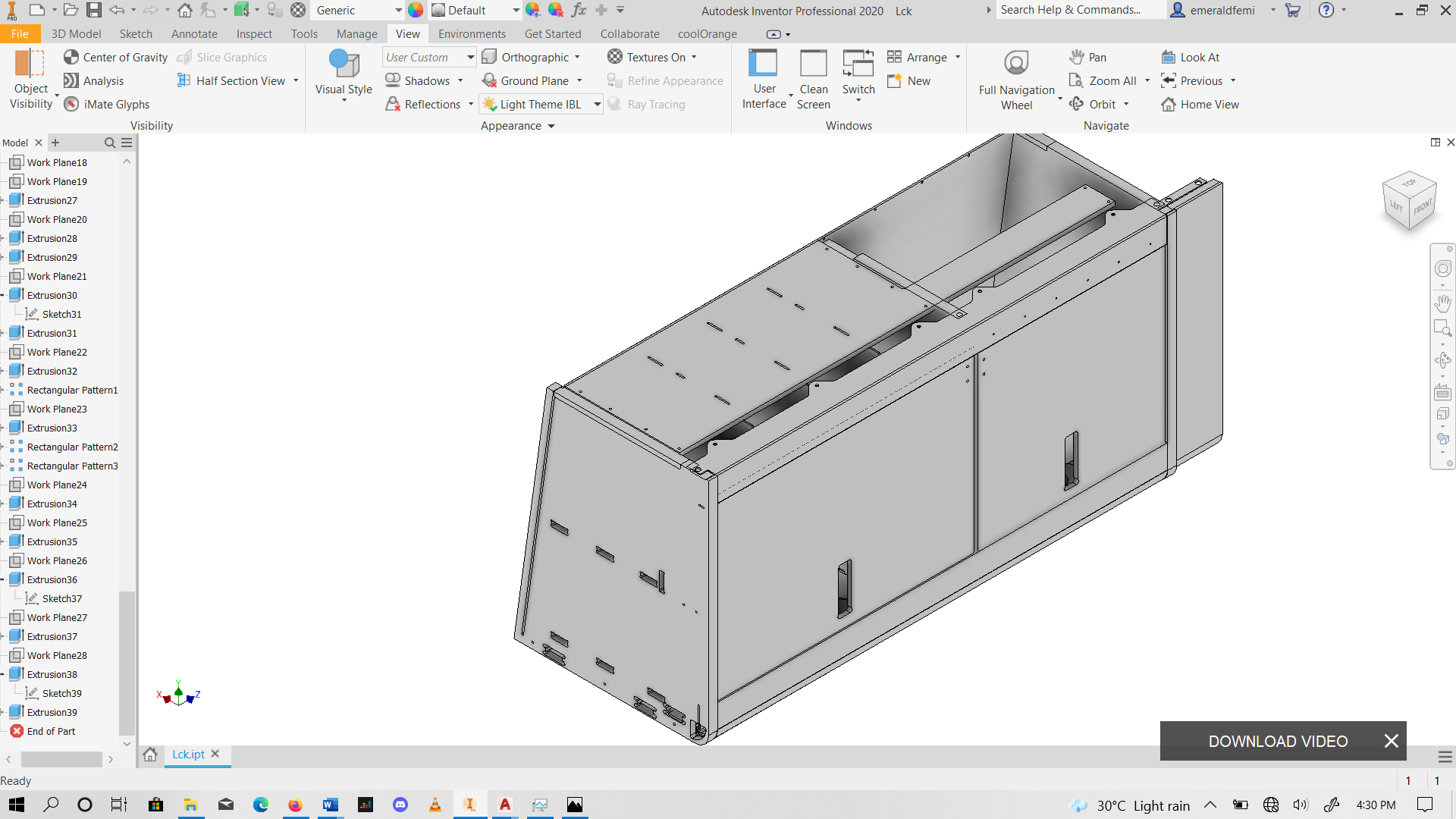Click the Home View icon
The width and height of the screenshot is (1456, 819).
pos(1169,104)
